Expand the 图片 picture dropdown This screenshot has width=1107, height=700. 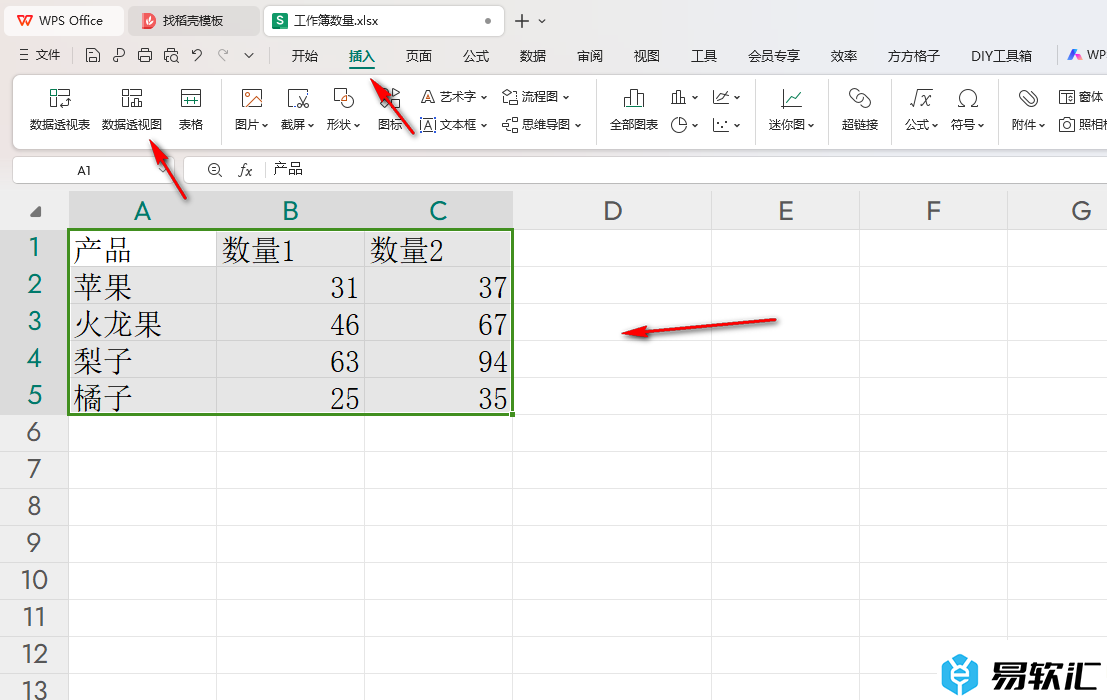[x=252, y=125]
